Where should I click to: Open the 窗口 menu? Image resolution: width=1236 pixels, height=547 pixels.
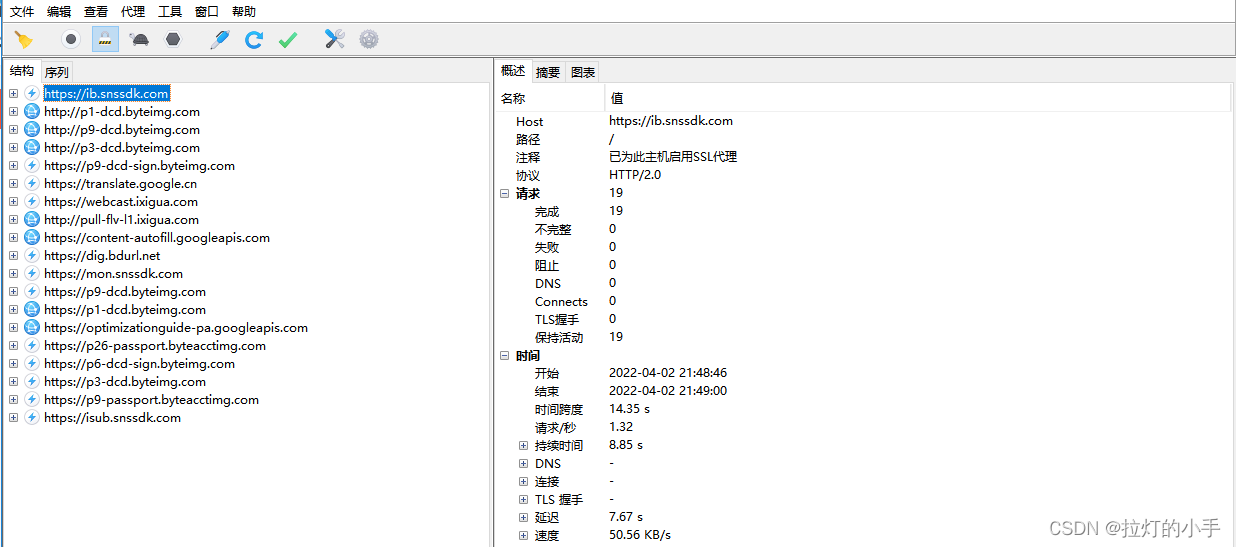(x=207, y=12)
